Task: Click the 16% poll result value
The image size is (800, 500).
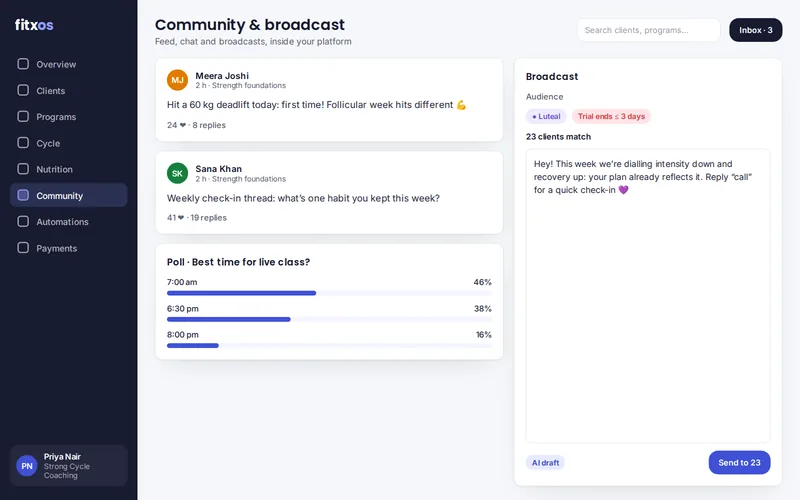Action: pos(484,335)
